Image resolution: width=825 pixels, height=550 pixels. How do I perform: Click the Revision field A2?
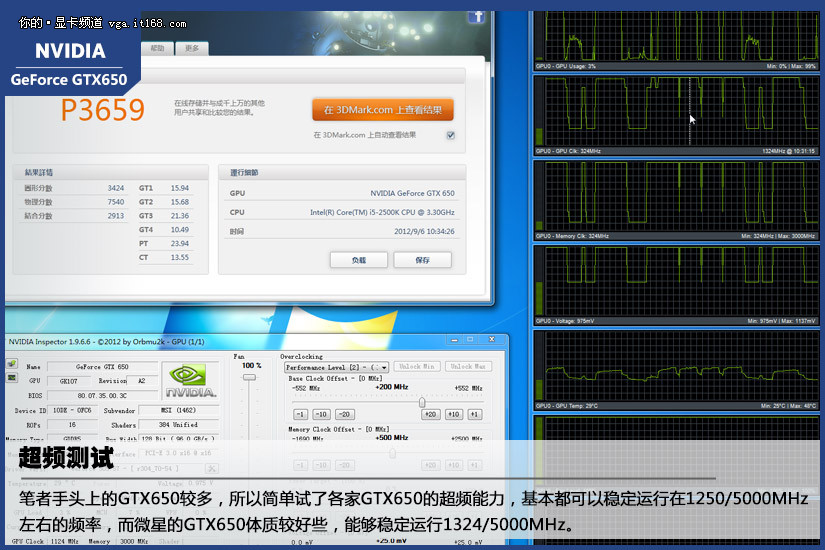click(142, 381)
